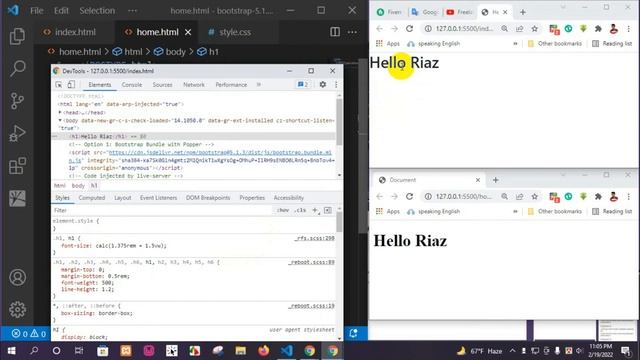The height and width of the screenshot is (360, 640).
Task: Open the Computed styles tab
Action: (92, 198)
